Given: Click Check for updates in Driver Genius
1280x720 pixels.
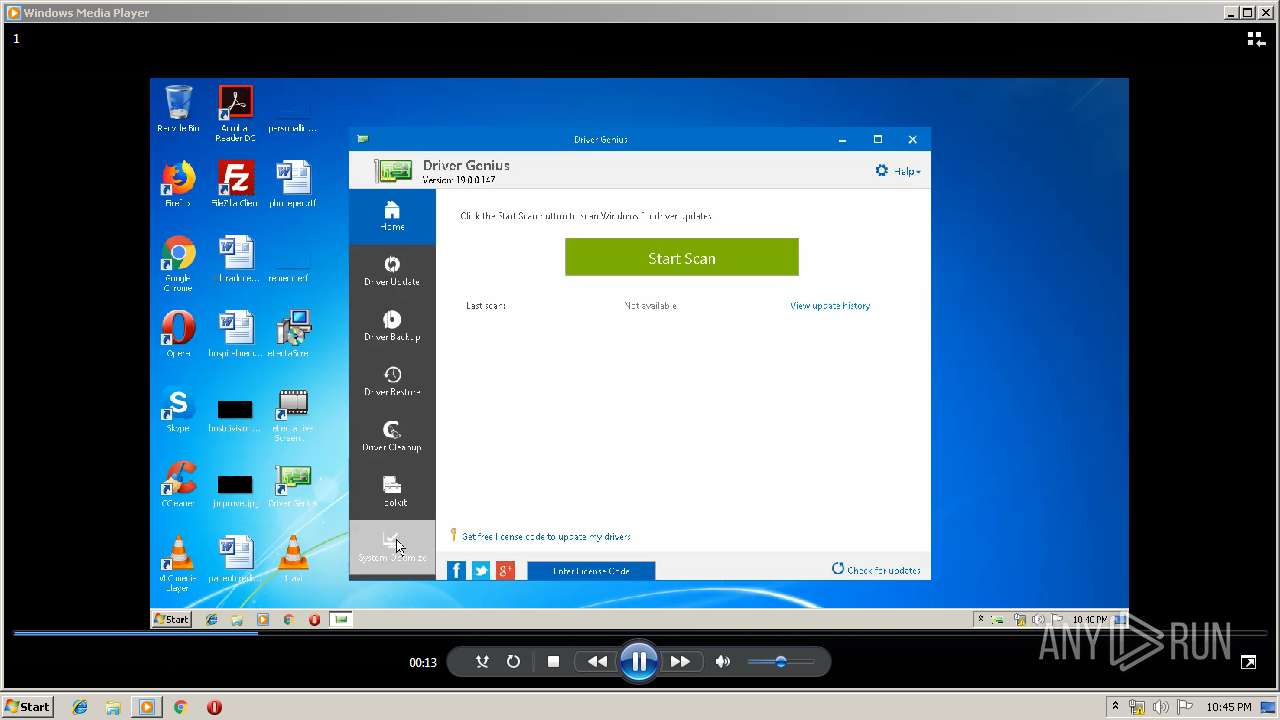Looking at the screenshot, I should (x=877, y=569).
